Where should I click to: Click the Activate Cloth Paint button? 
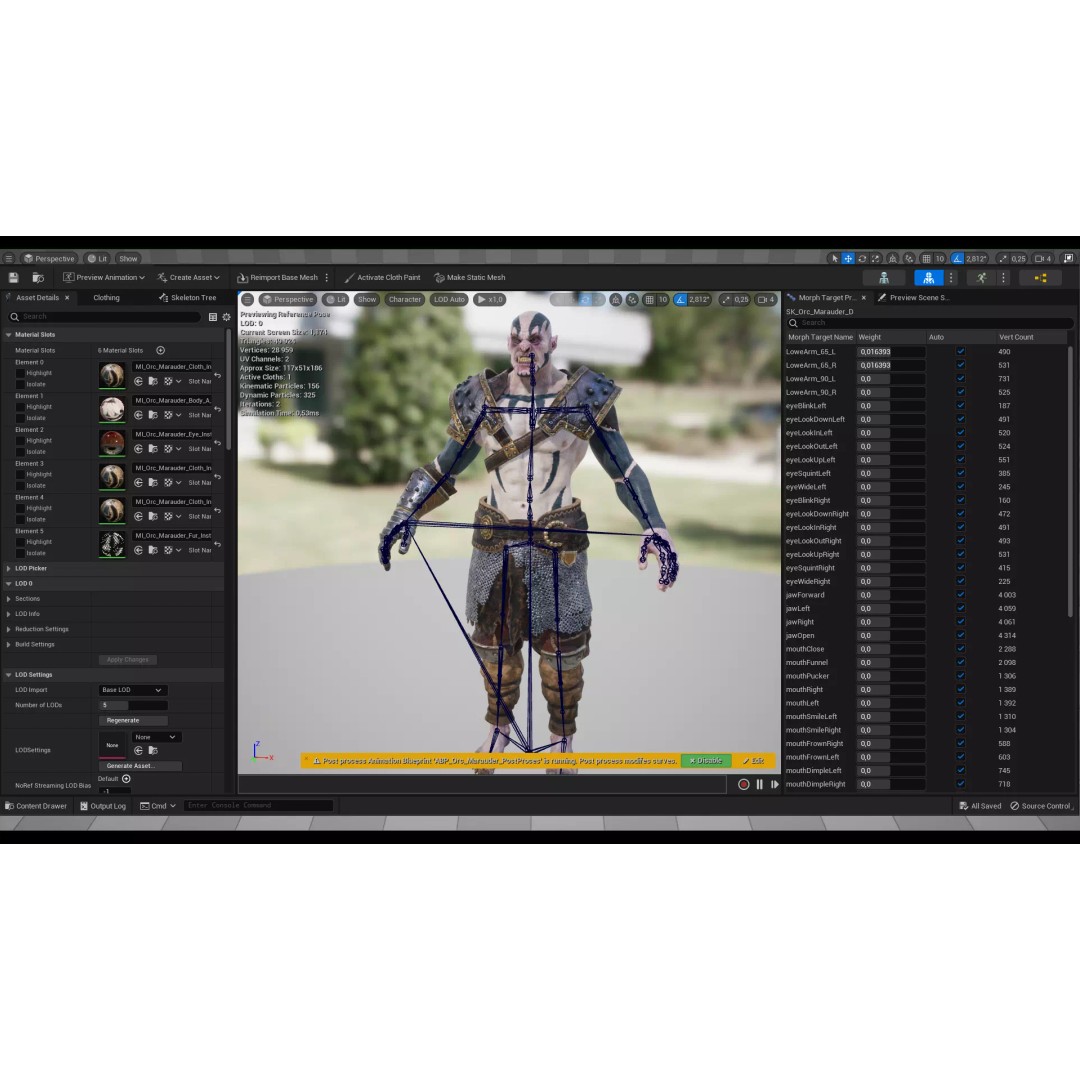point(382,278)
